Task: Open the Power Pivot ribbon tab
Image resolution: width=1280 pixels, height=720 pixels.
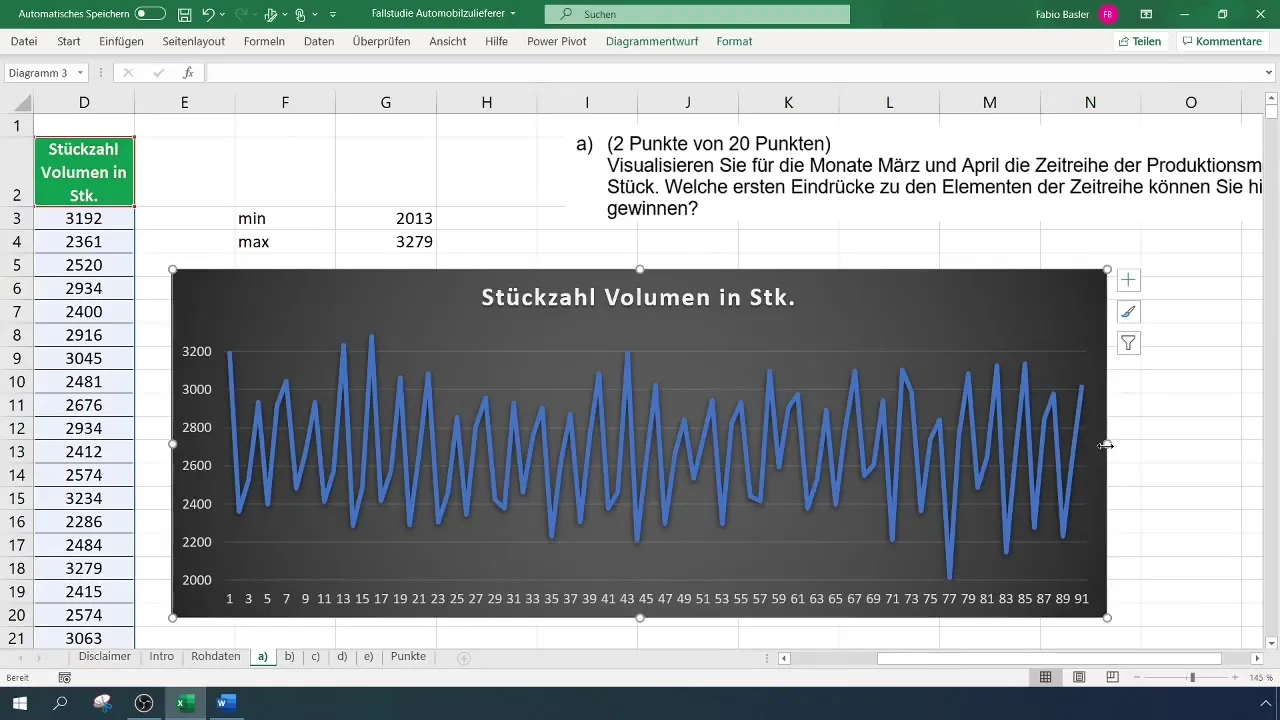Action: (x=557, y=41)
